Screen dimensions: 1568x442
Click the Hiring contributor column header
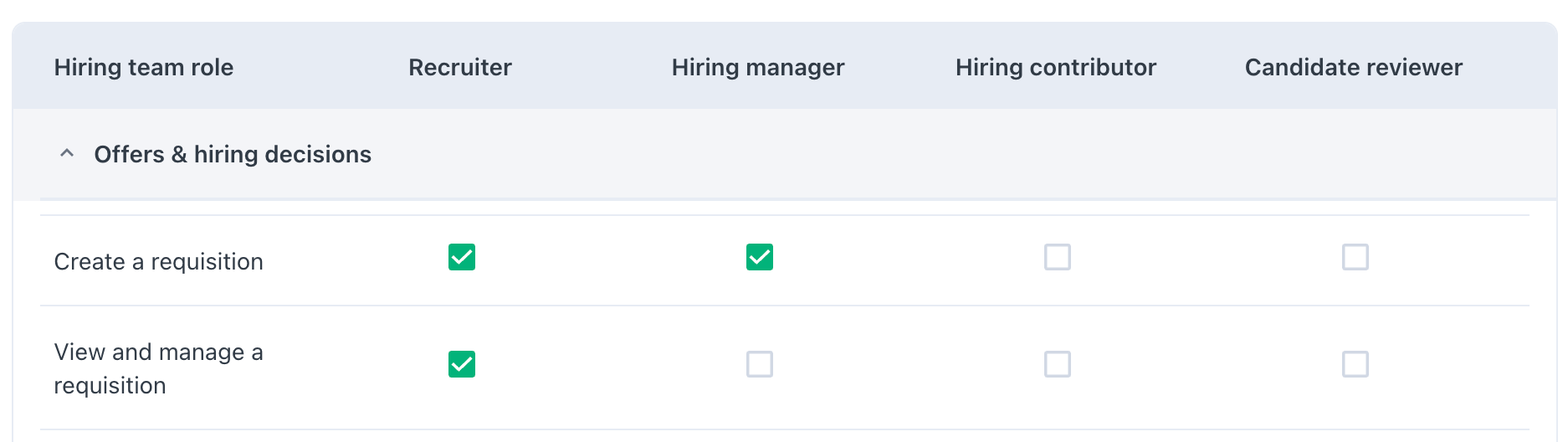pos(1056,67)
